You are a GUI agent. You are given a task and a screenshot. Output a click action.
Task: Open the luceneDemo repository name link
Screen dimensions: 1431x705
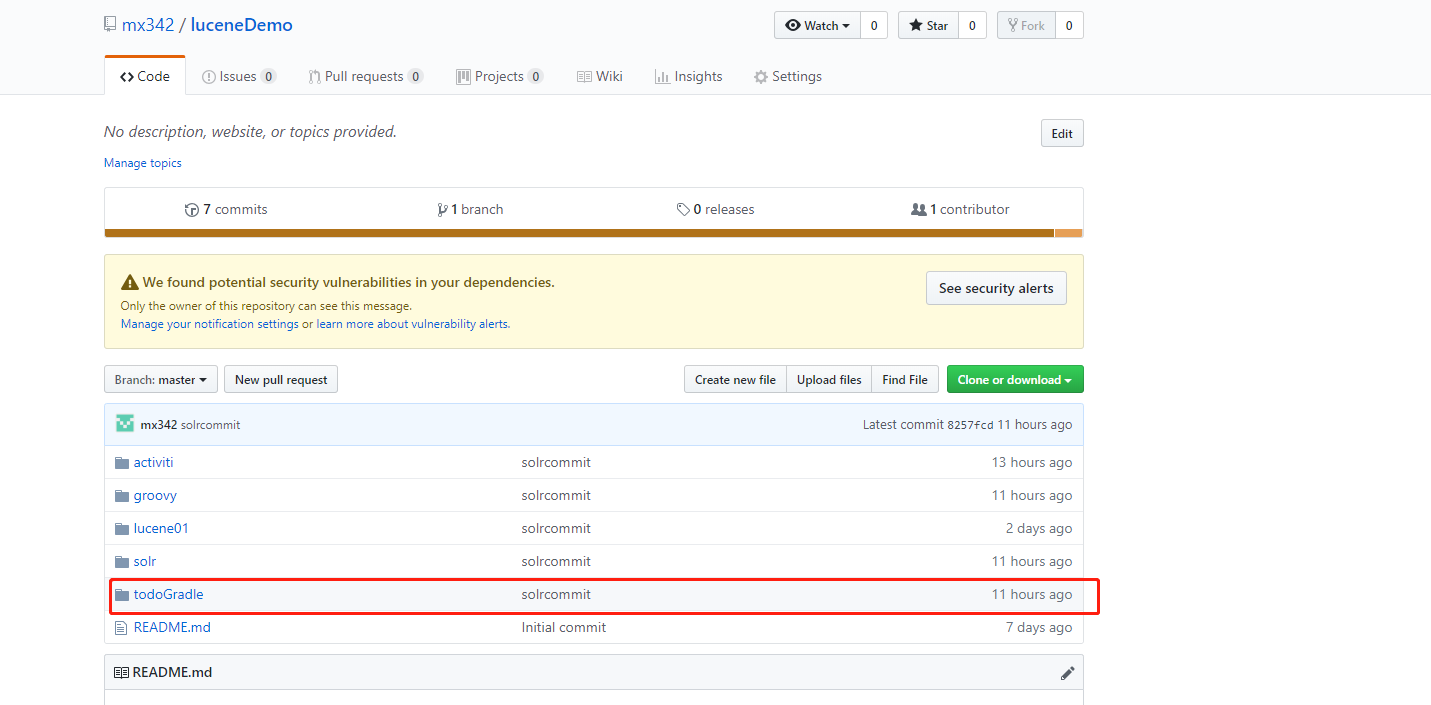point(243,25)
